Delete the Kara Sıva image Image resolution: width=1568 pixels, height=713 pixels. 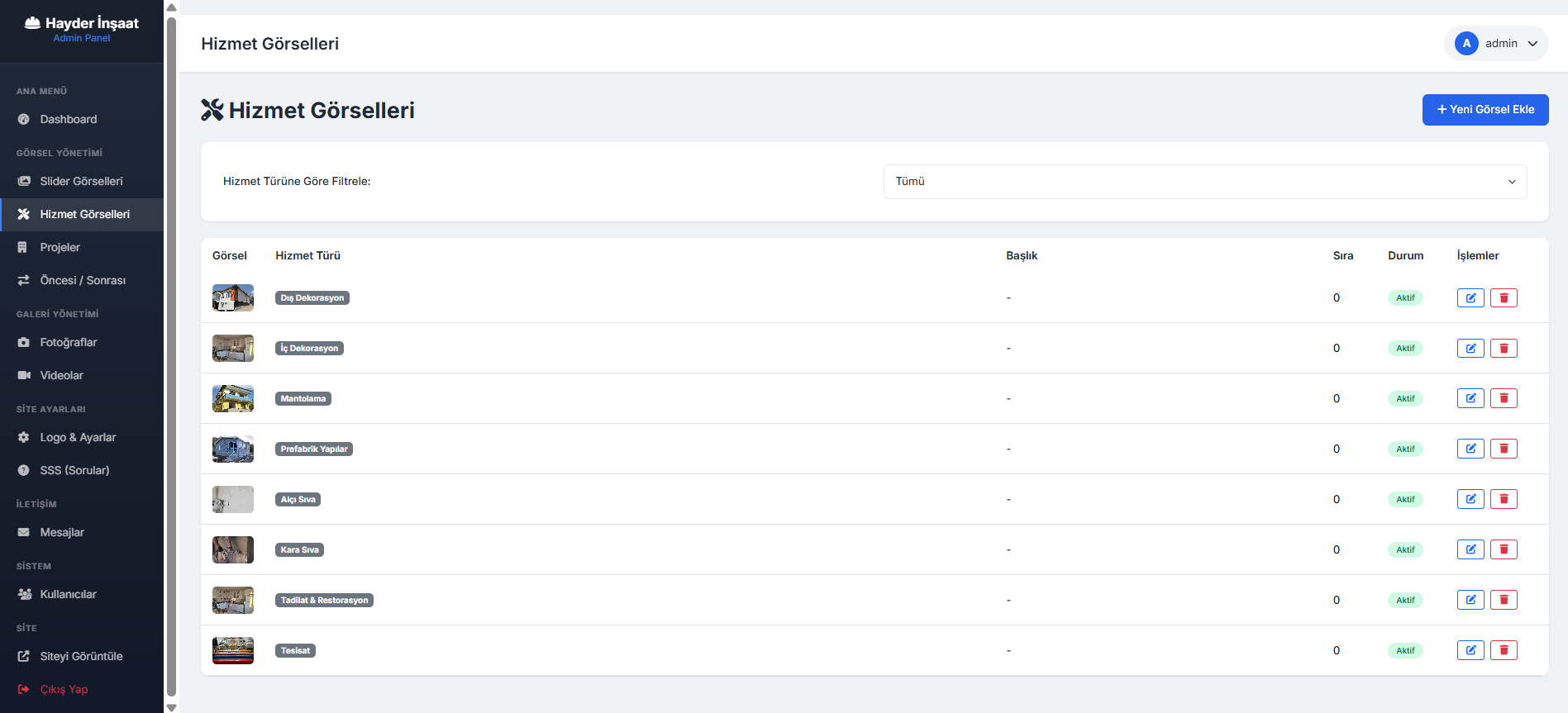click(1504, 550)
